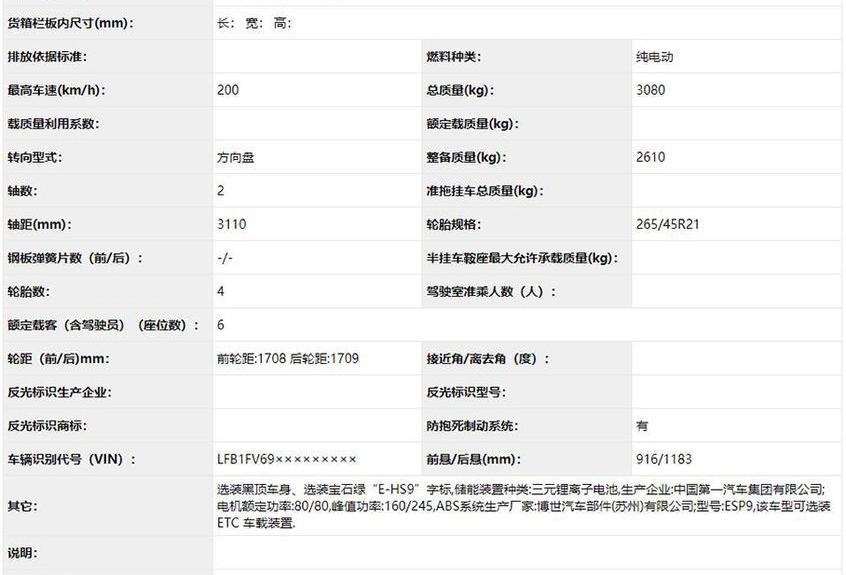Click the 半挂车鞍座最大允许承载质量(kg) label
846x575 pixels.
click(x=522, y=258)
